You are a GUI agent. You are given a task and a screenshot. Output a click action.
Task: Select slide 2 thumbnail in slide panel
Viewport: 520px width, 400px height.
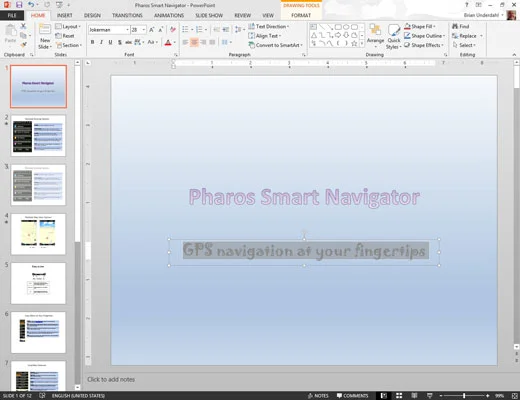[x=38, y=136]
